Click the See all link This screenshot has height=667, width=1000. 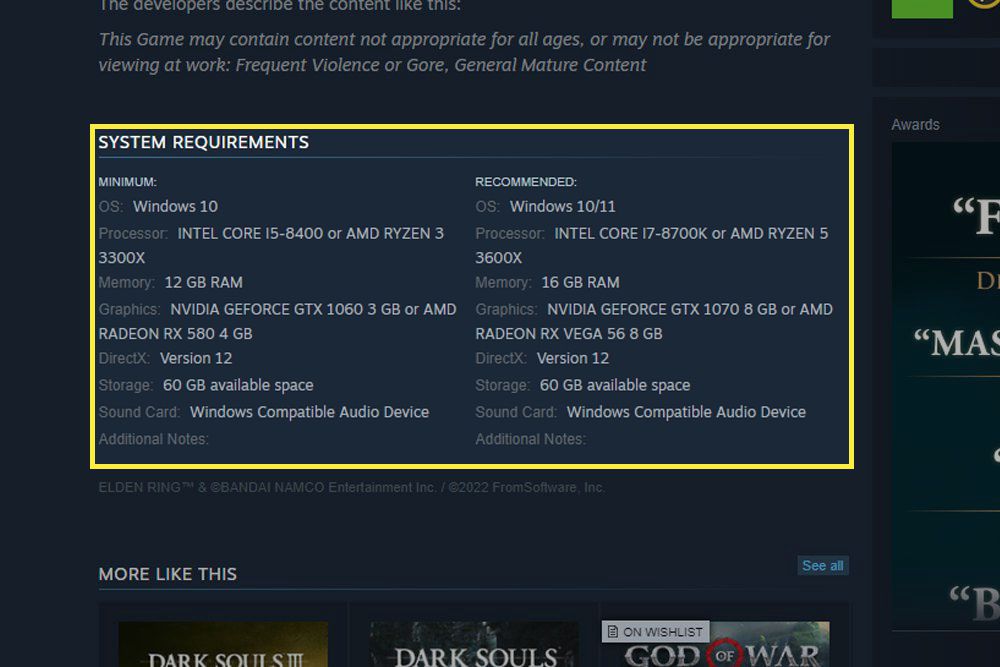[x=822, y=566]
